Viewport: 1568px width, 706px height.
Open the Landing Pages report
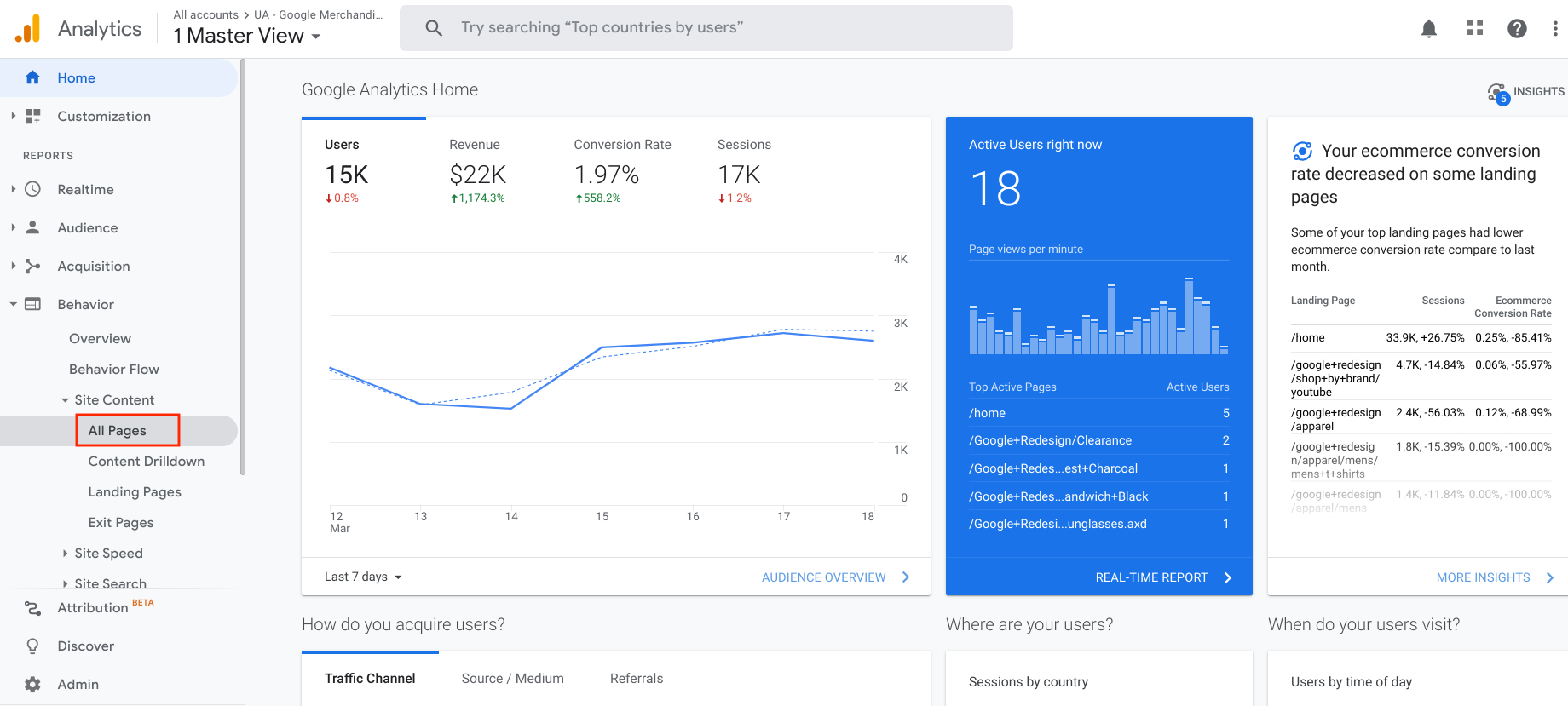coord(135,492)
